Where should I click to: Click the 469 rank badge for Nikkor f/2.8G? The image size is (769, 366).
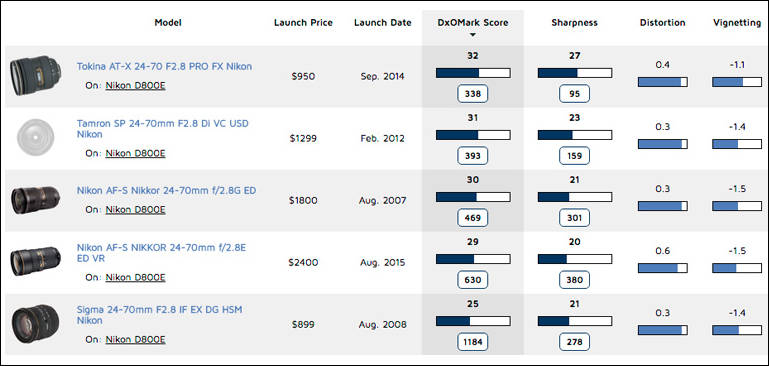click(x=473, y=218)
